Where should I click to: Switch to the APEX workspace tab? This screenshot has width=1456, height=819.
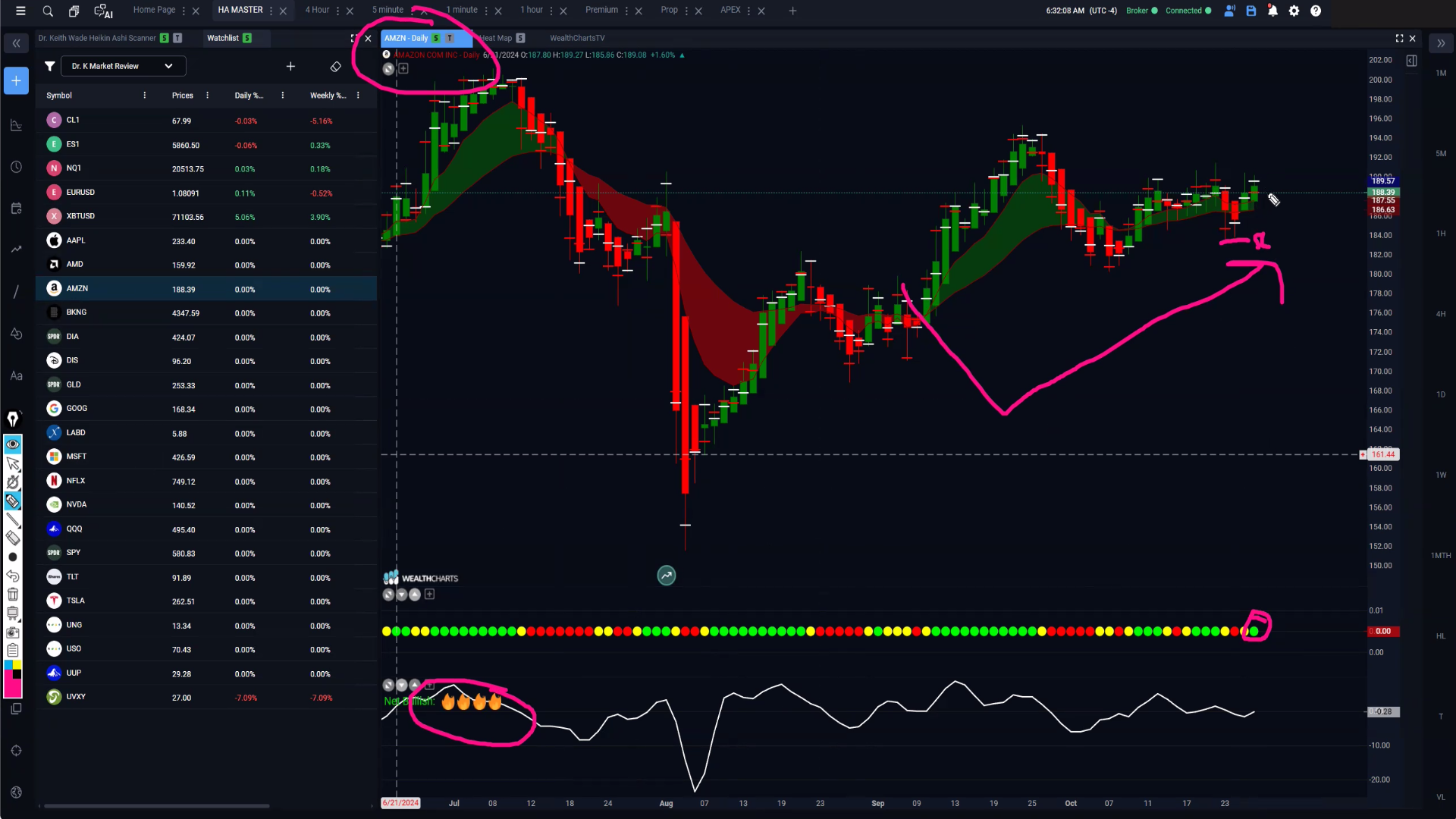pos(730,10)
